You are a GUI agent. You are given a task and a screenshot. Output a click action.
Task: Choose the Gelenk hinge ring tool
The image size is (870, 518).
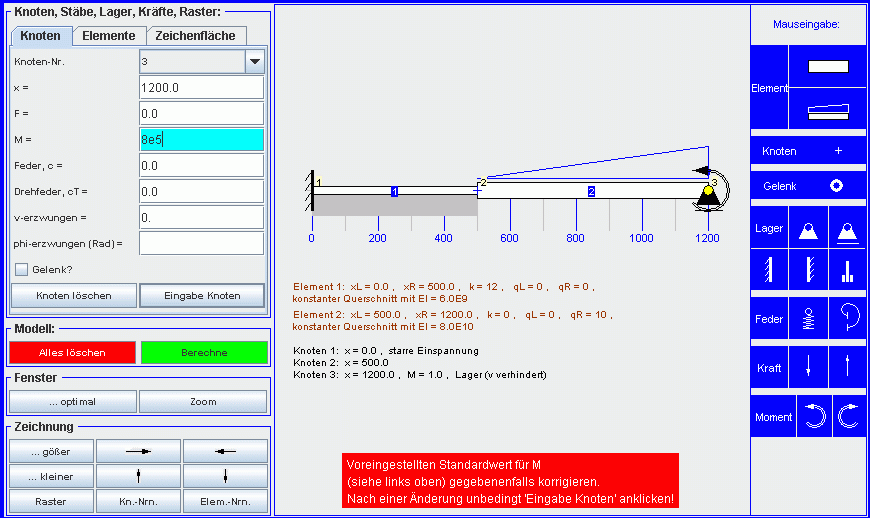tap(837, 186)
